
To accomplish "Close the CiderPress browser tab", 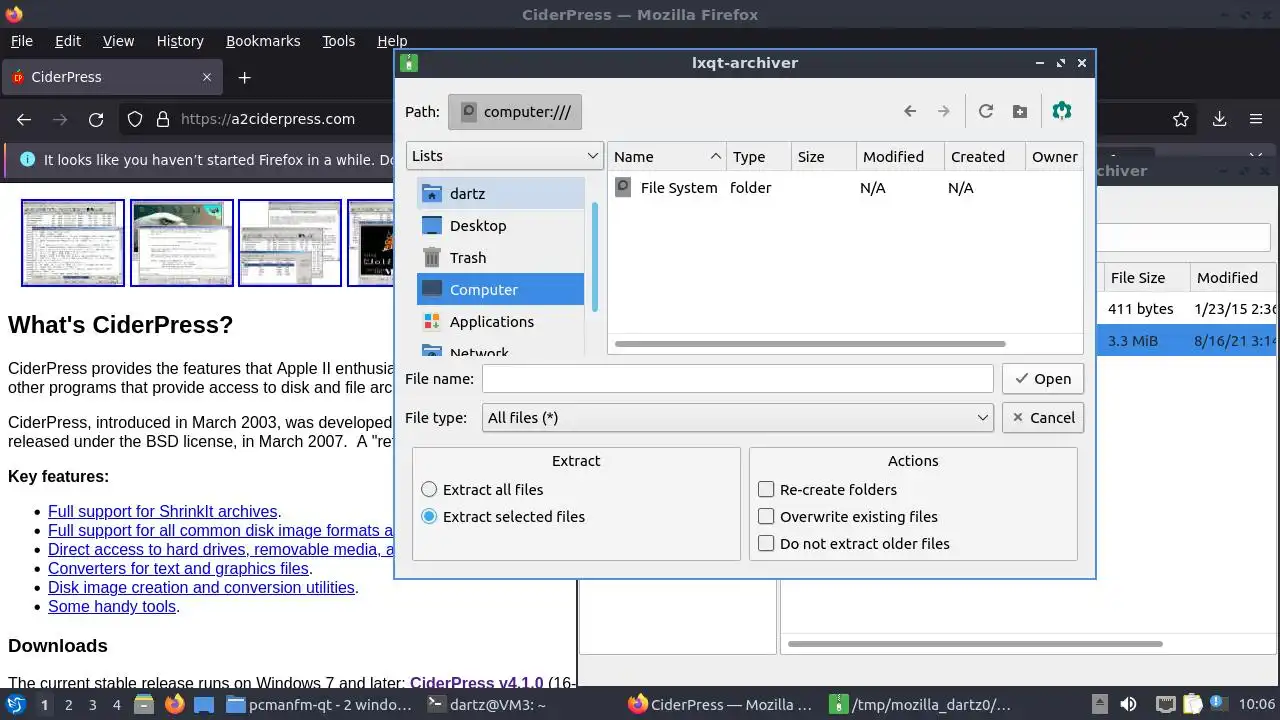I will click(207, 77).
